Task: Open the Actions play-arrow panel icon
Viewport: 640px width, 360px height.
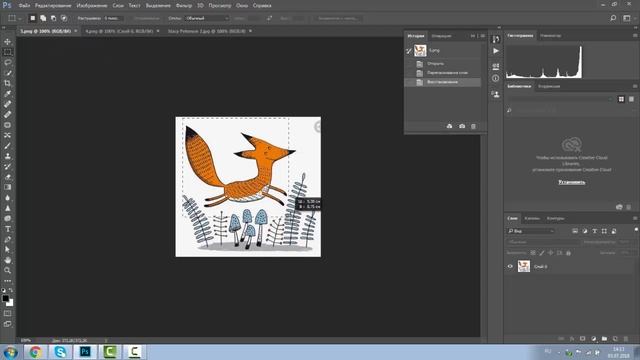Action: pos(496,51)
